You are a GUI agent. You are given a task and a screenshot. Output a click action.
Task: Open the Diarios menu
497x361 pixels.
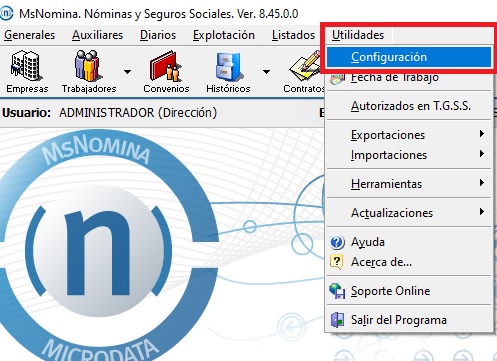tap(158, 35)
